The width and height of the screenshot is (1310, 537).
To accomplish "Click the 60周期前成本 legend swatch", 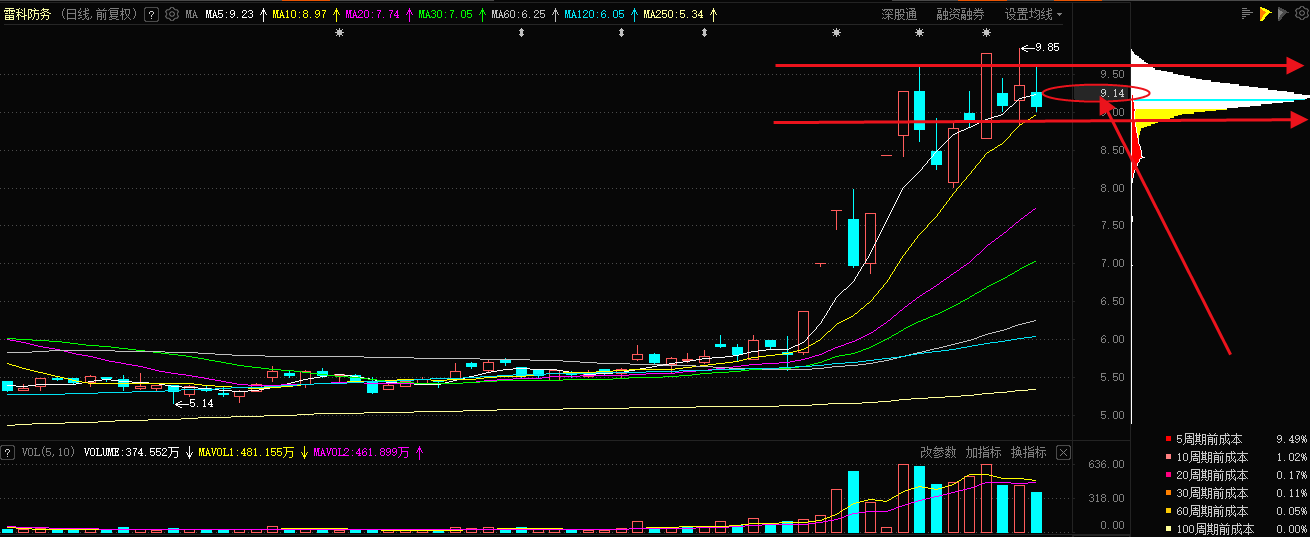I will coord(1168,511).
